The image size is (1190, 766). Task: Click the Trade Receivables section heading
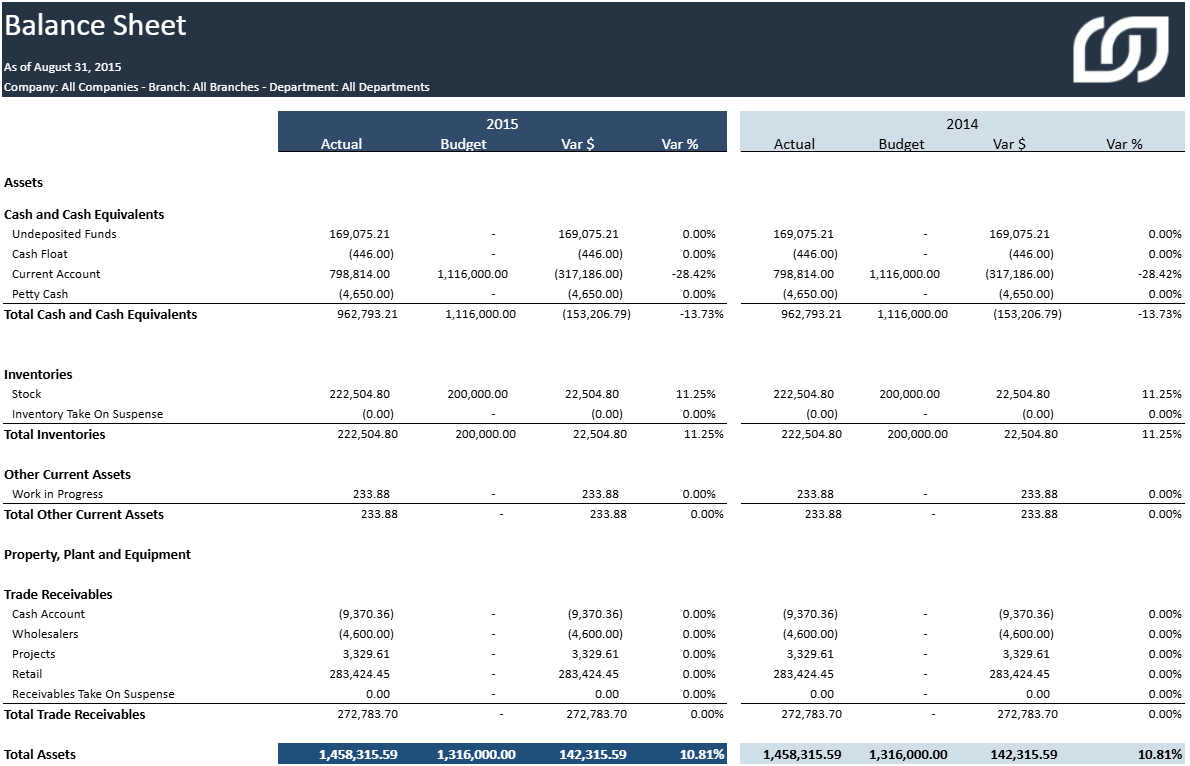coord(58,594)
